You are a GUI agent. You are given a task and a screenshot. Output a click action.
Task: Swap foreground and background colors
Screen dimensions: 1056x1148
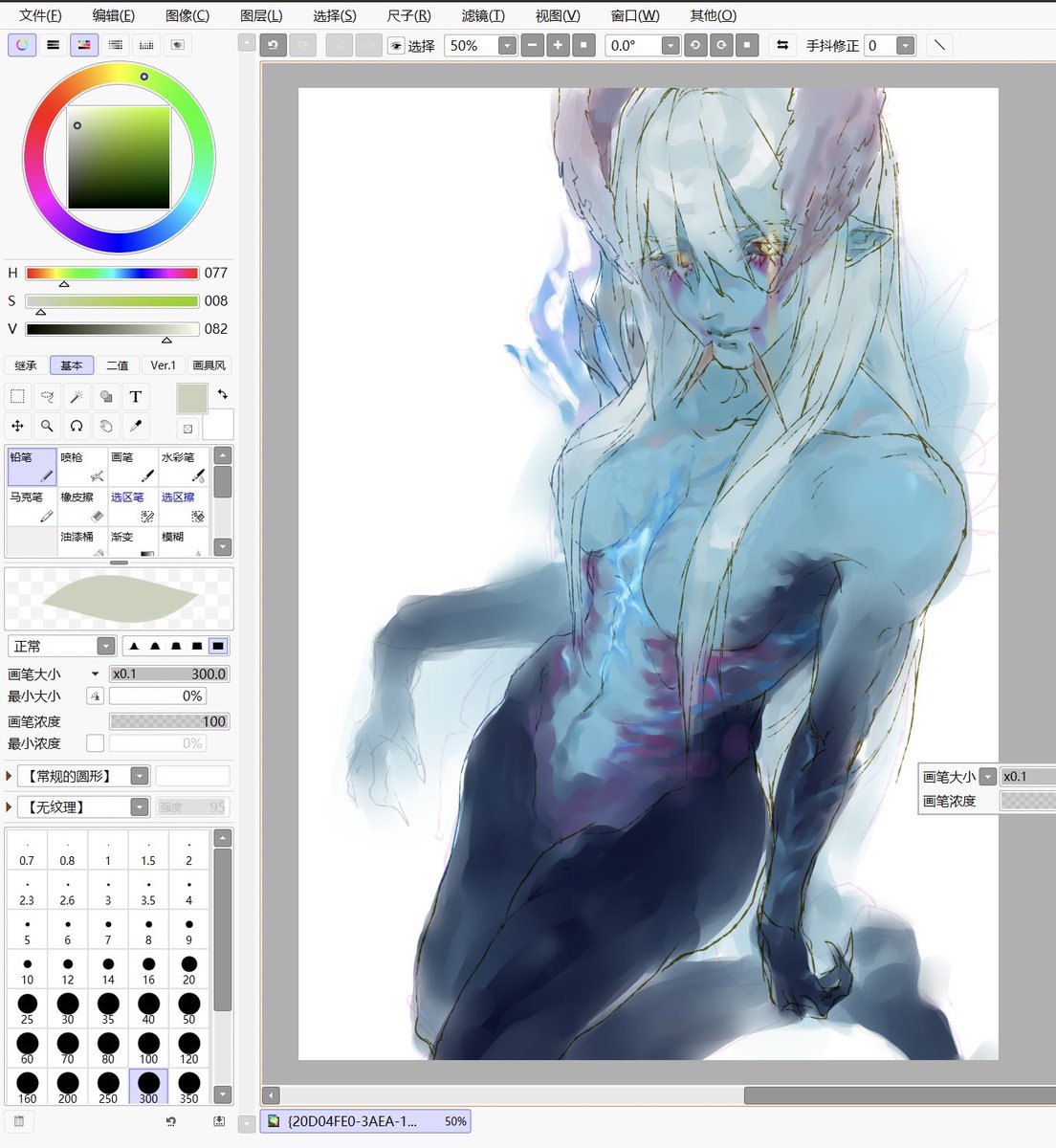pos(222,393)
